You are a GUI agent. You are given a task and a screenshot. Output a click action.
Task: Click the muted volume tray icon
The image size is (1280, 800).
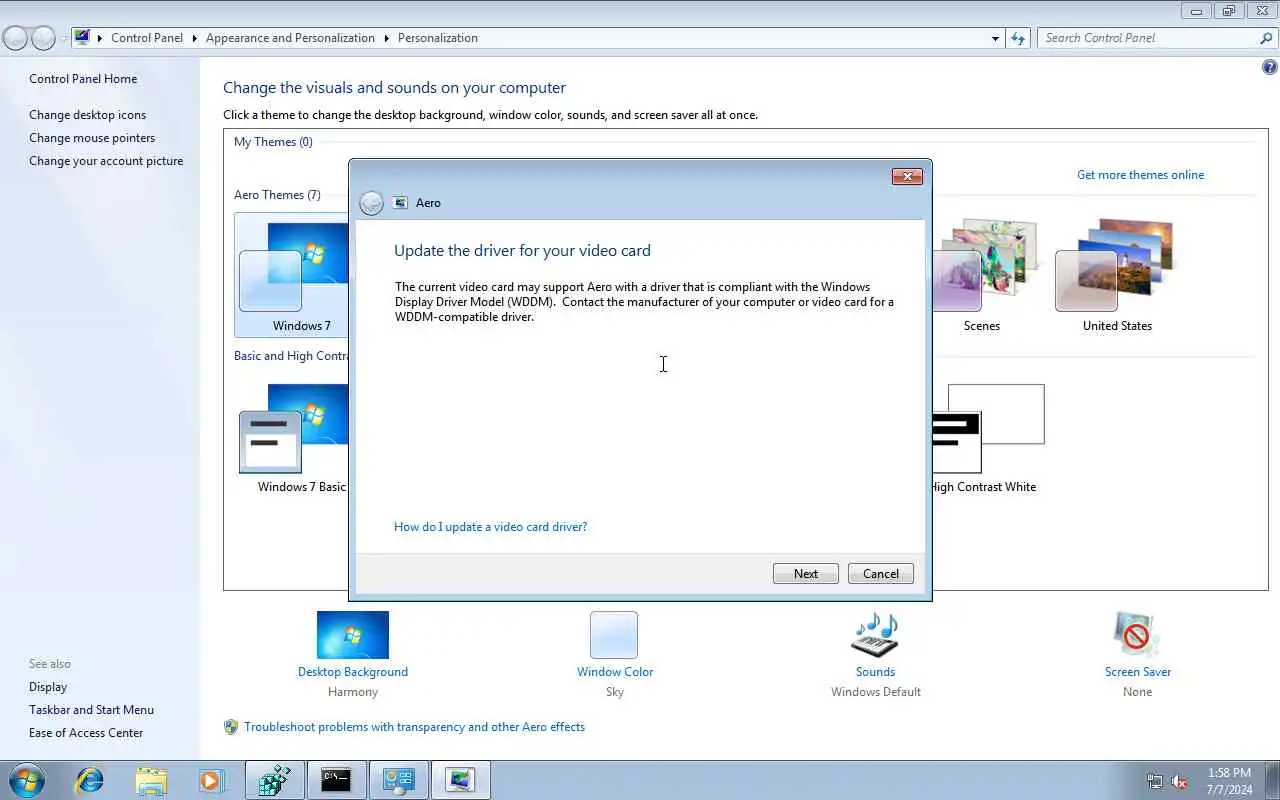1180,781
